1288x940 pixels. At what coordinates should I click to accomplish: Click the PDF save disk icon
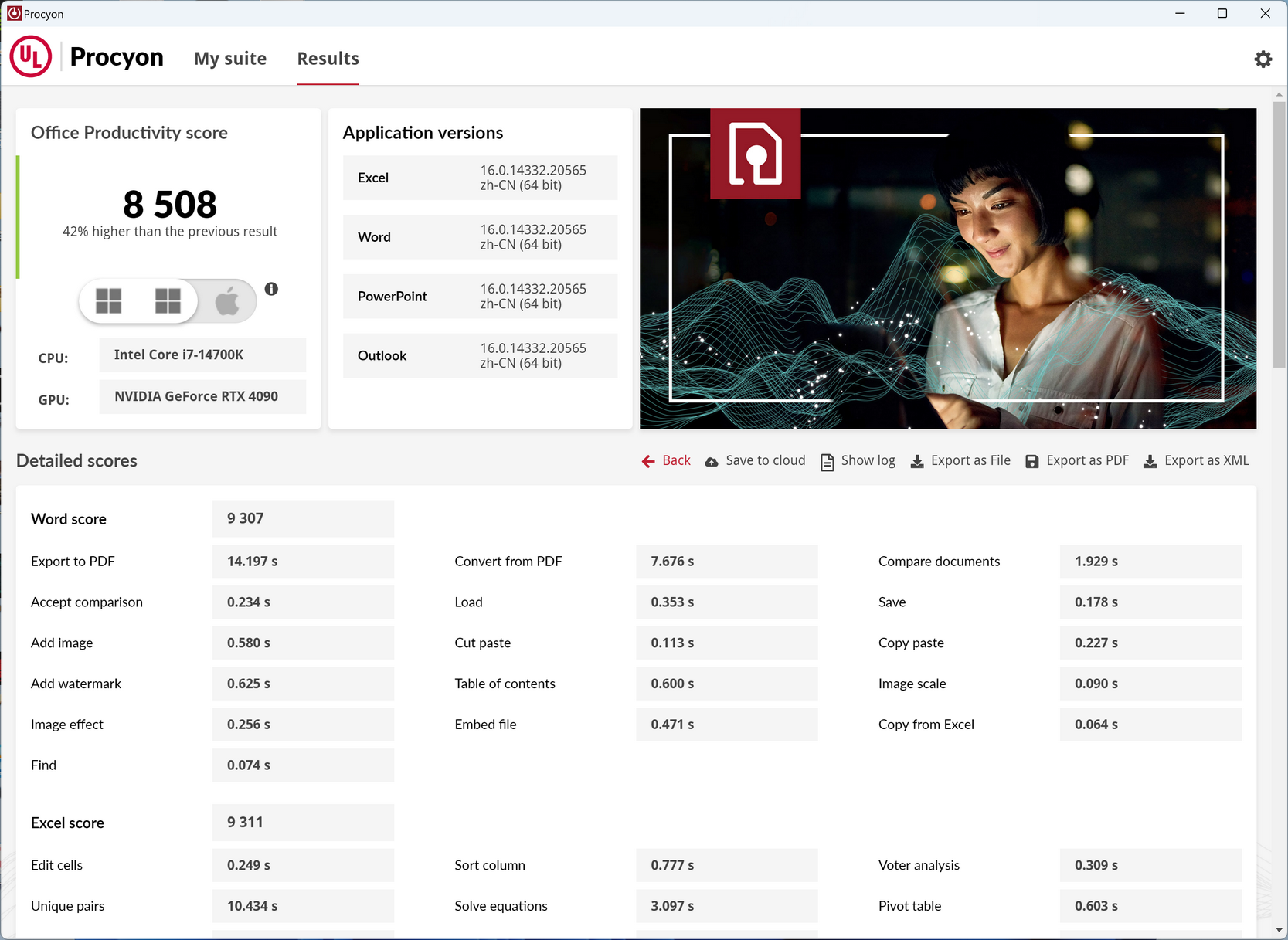coord(1031,462)
